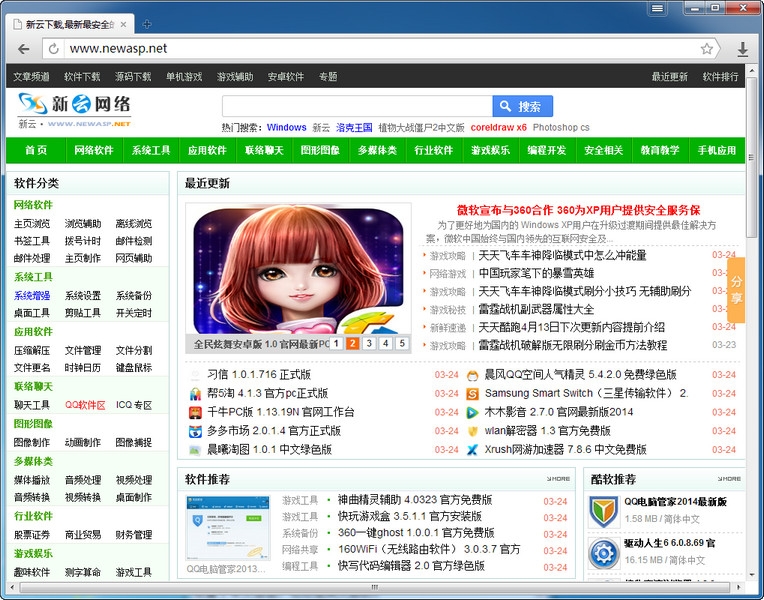This screenshot has height=600, width=764.
Task: Click MORE link in 软件推荐 panel
Action: (x=558, y=479)
